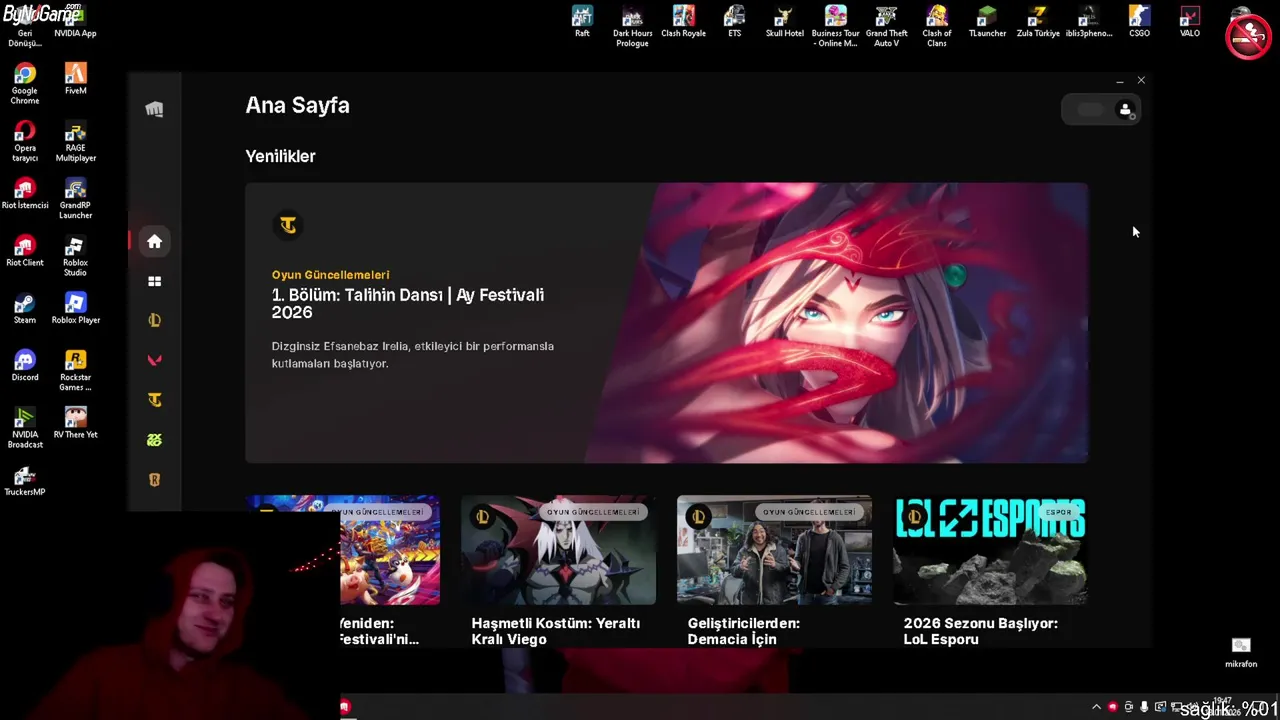
Task: Open Raft desktop shortcut
Action: point(582,21)
